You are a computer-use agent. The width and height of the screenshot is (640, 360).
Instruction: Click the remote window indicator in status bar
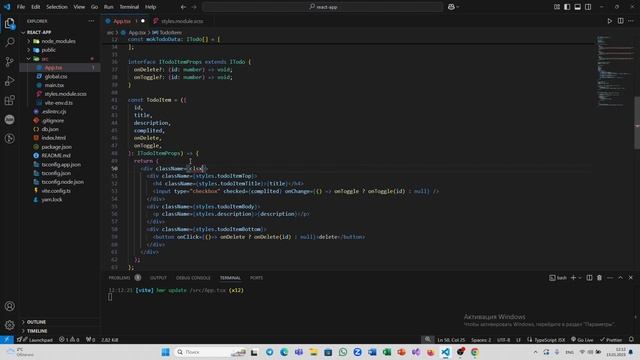[x=7, y=340]
